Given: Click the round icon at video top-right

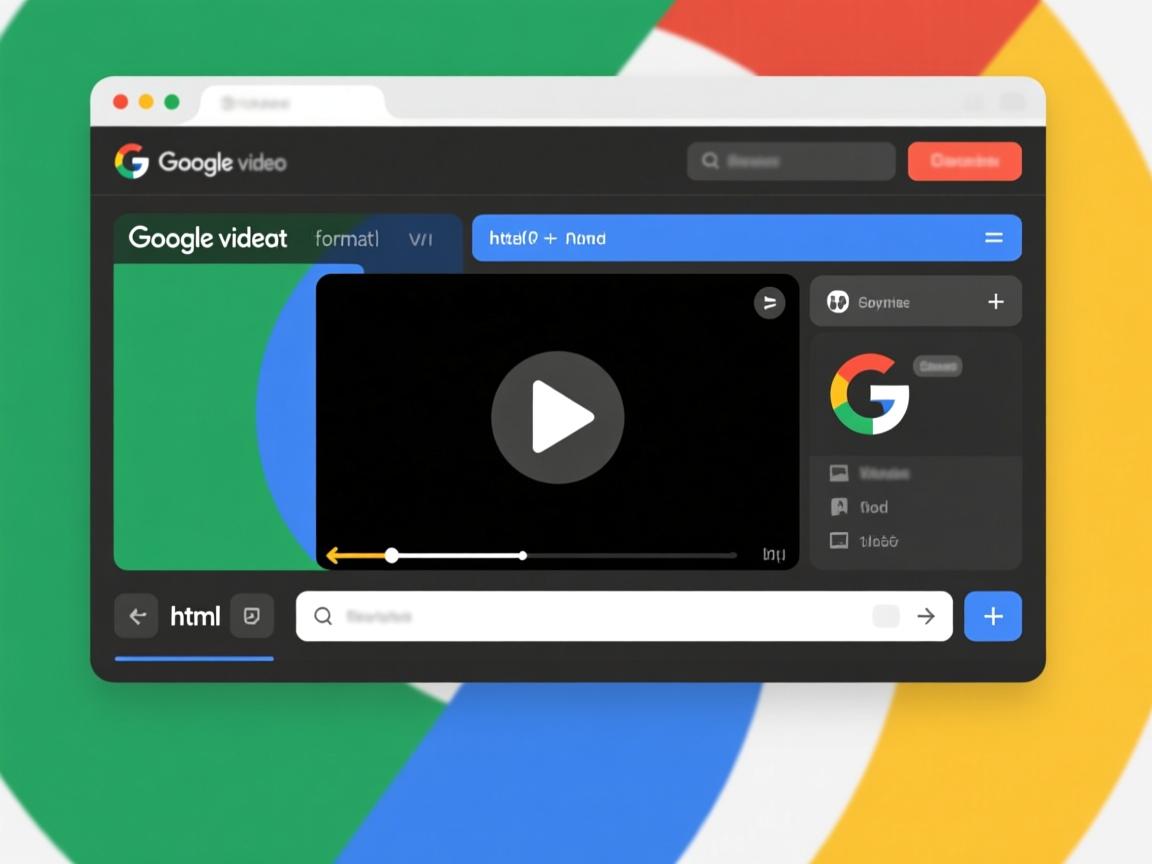Looking at the screenshot, I should 769,302.
